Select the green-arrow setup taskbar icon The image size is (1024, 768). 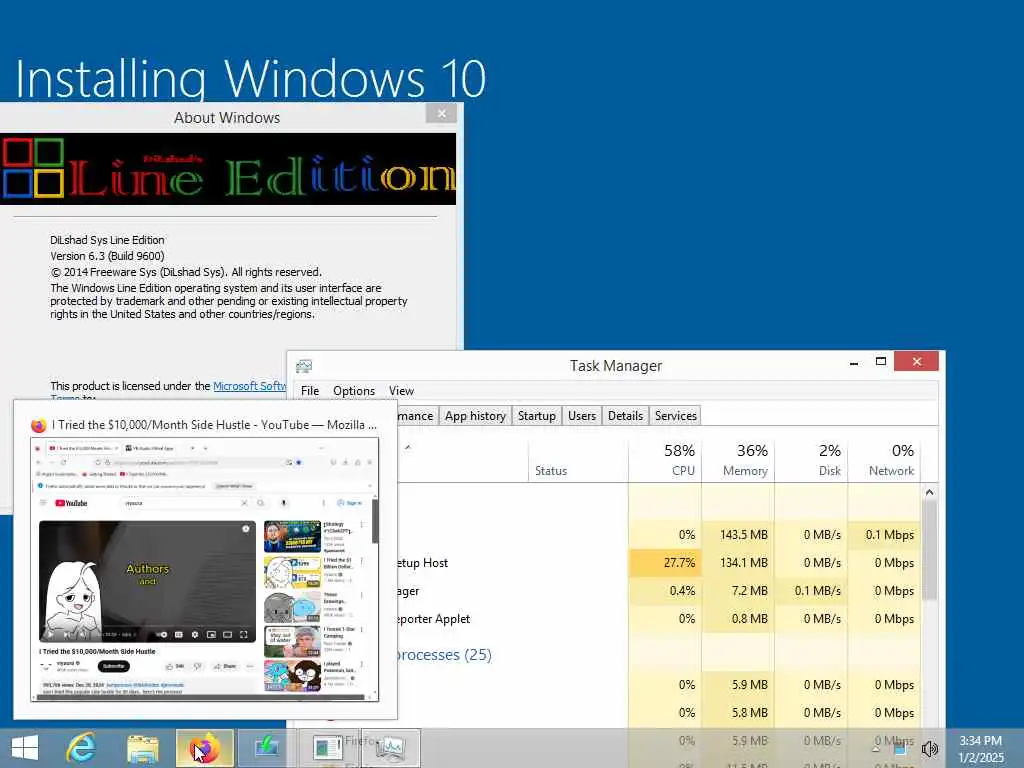(266, 748)
